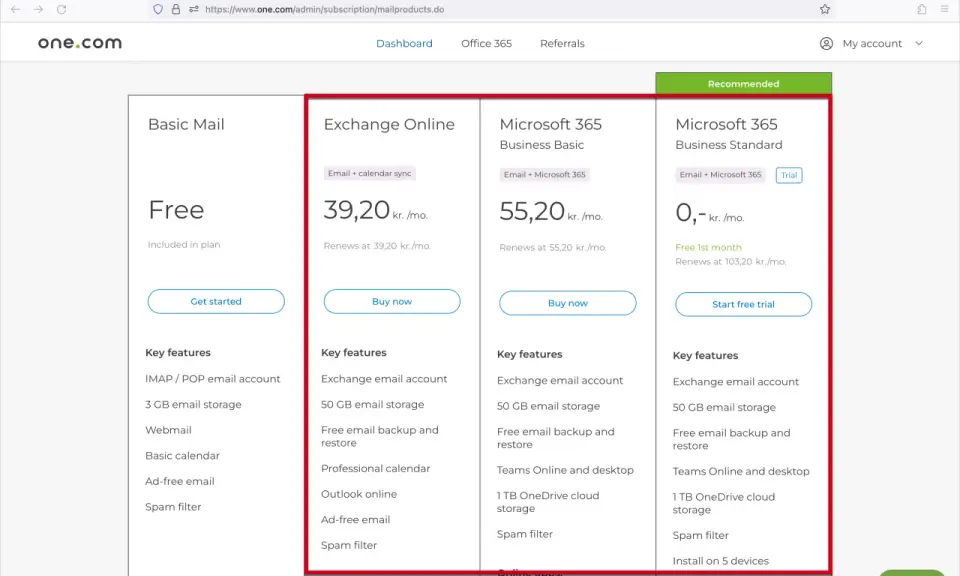This screenshot has width=960, height=576.
Task: View site security via the padlock icon
Action: point(176,9)
